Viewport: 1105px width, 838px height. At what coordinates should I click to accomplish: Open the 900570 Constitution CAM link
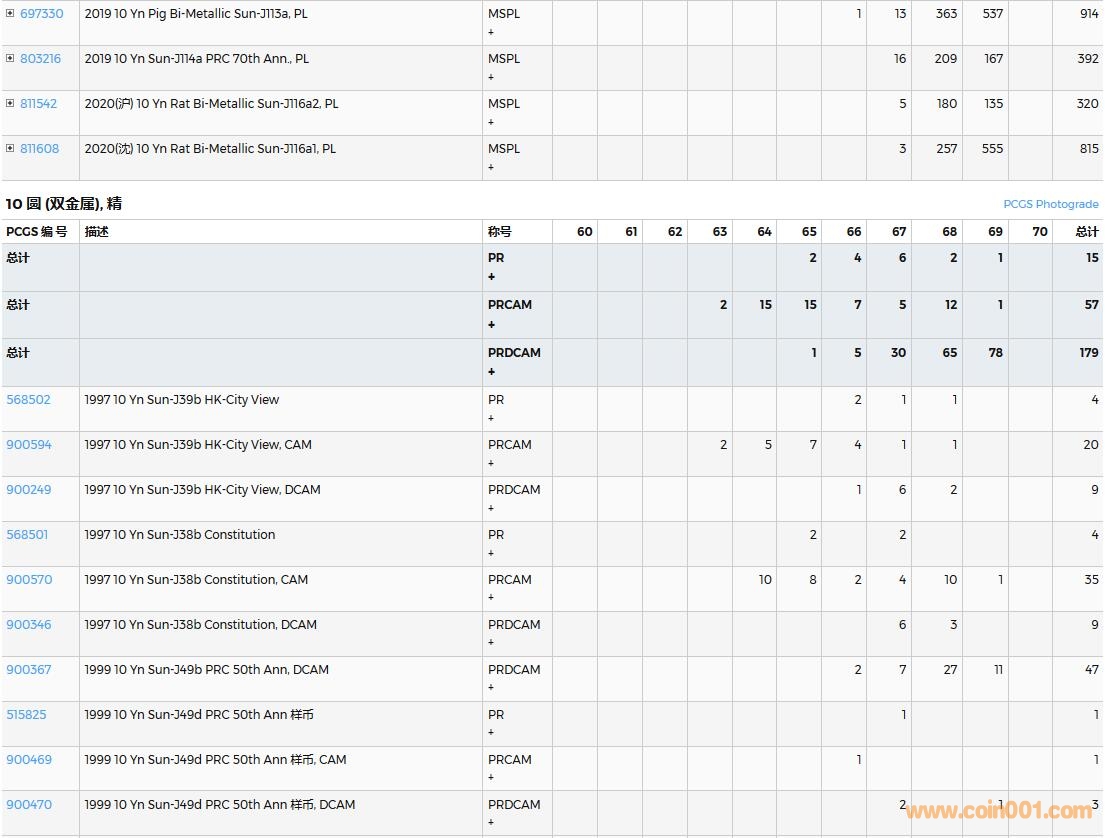(x=29, y=580)
